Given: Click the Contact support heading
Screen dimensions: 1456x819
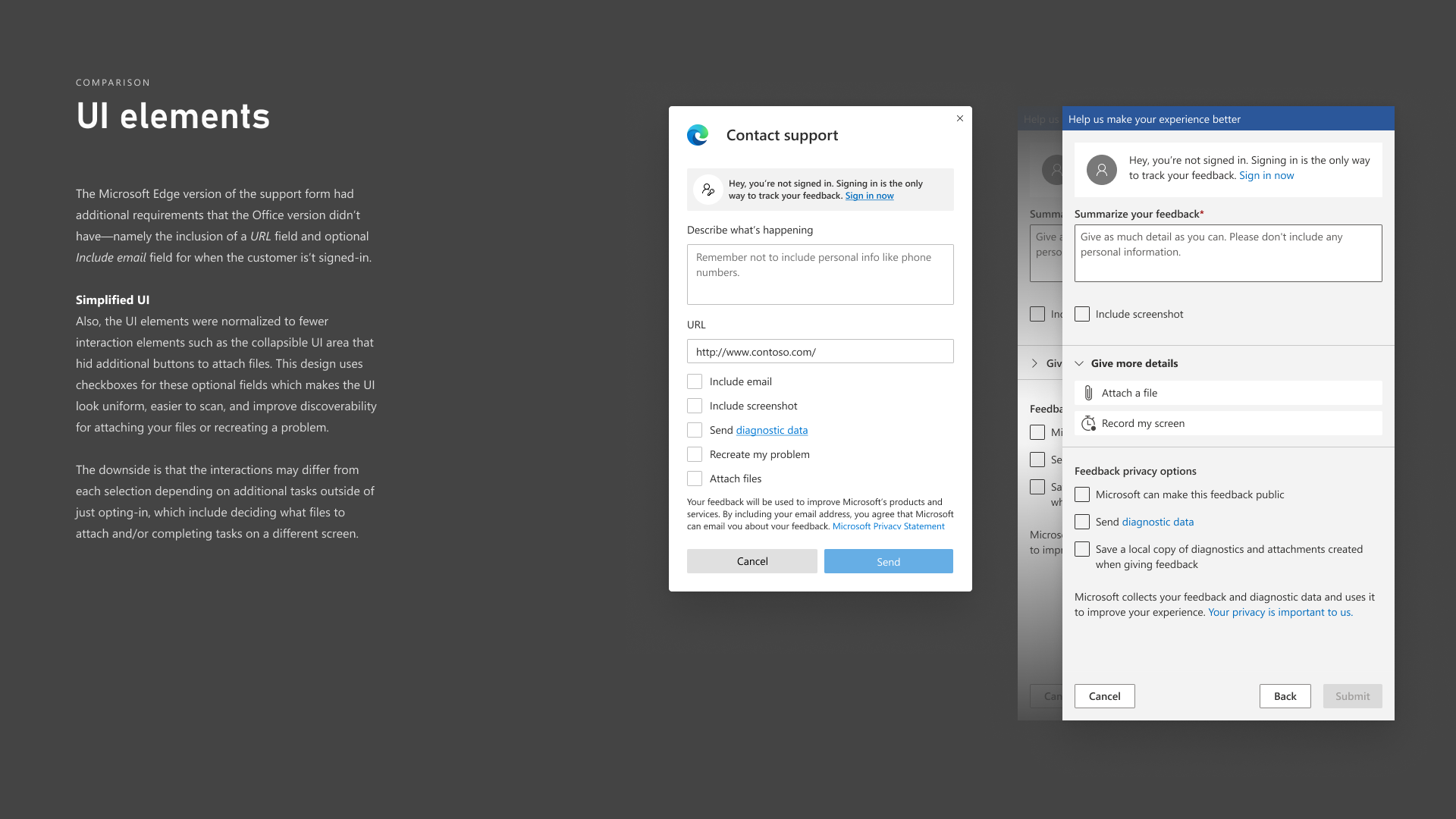Looking at the screenshot, I should 782,135.
